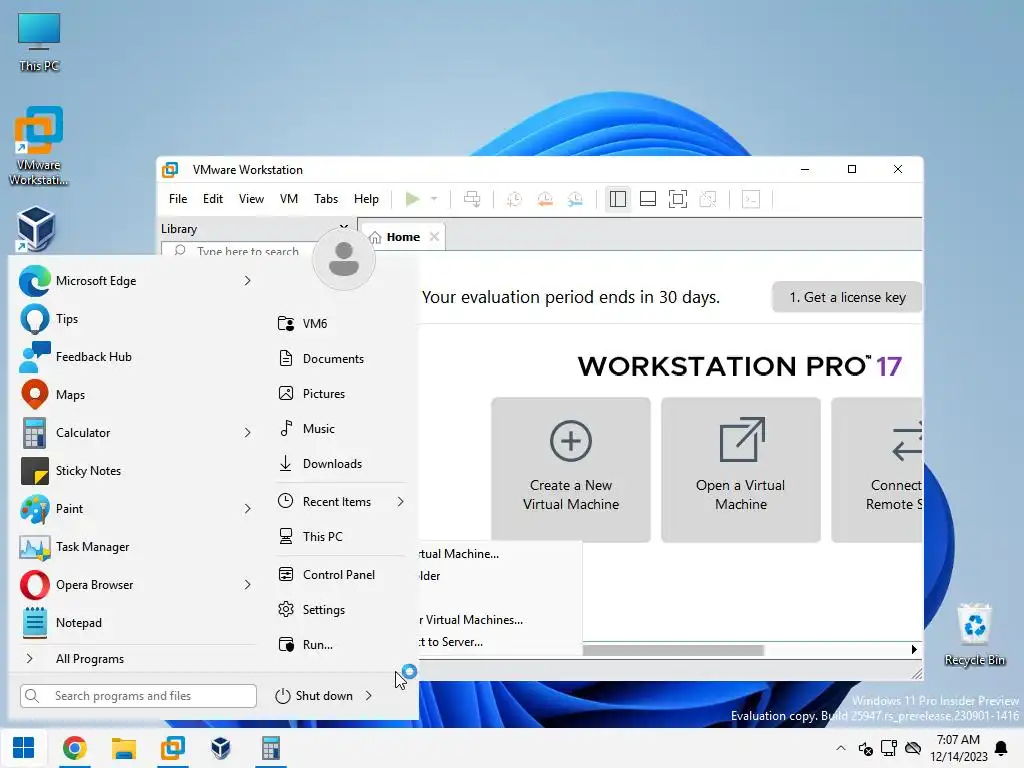Toggle the thumbnail bar view icon
Viewport: 1024px width, 768px height.
point(648,199)
